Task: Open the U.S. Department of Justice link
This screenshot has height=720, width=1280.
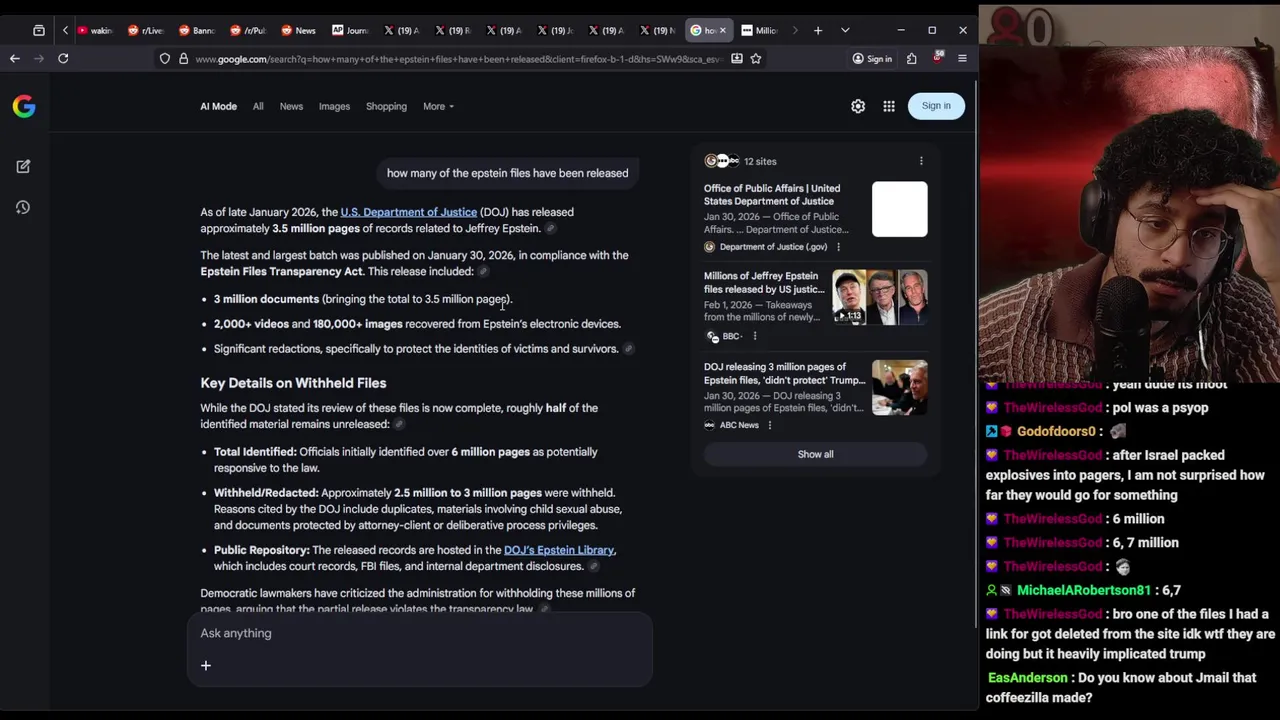Action: point(408,212)
